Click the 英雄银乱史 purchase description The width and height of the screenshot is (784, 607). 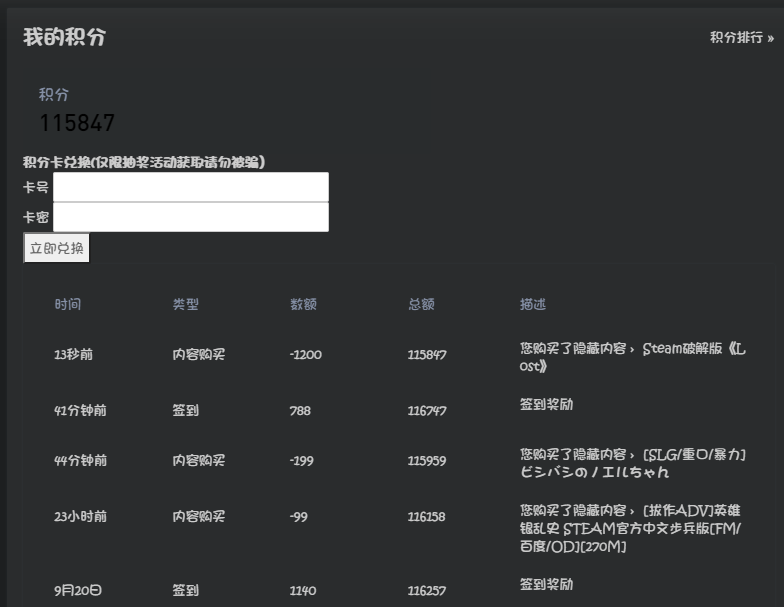click(x=632, y=528)
